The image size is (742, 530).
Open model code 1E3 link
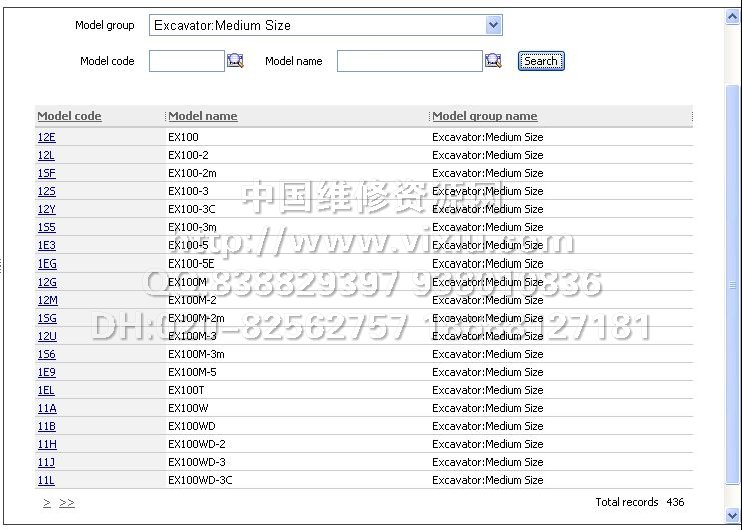(x=46, y=245)
